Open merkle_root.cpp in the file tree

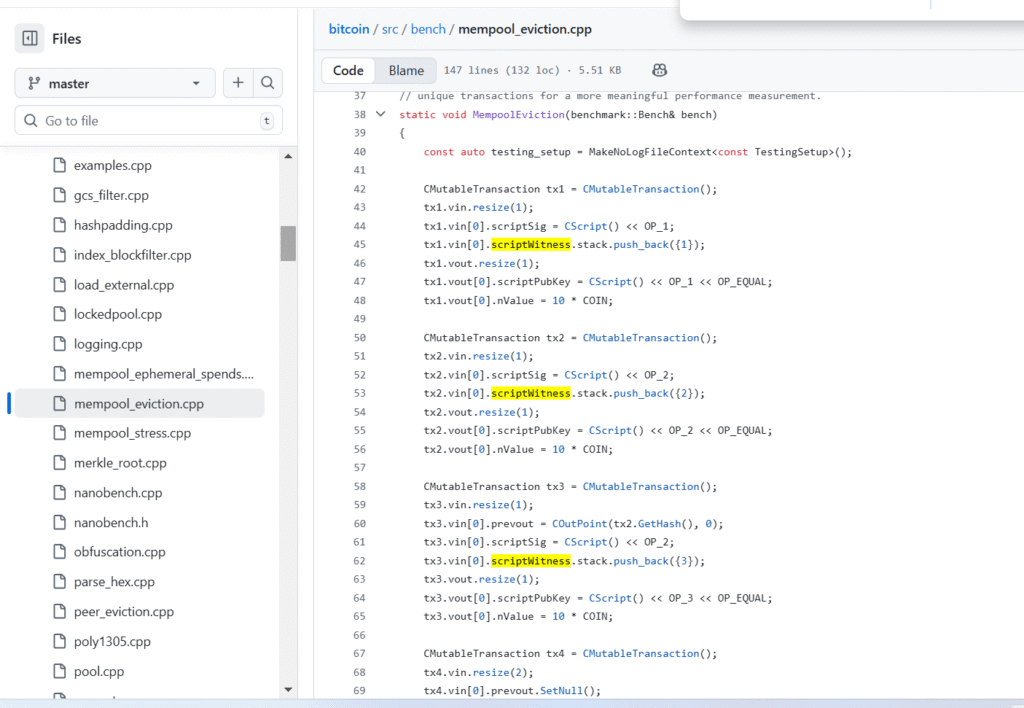[120, 463]
